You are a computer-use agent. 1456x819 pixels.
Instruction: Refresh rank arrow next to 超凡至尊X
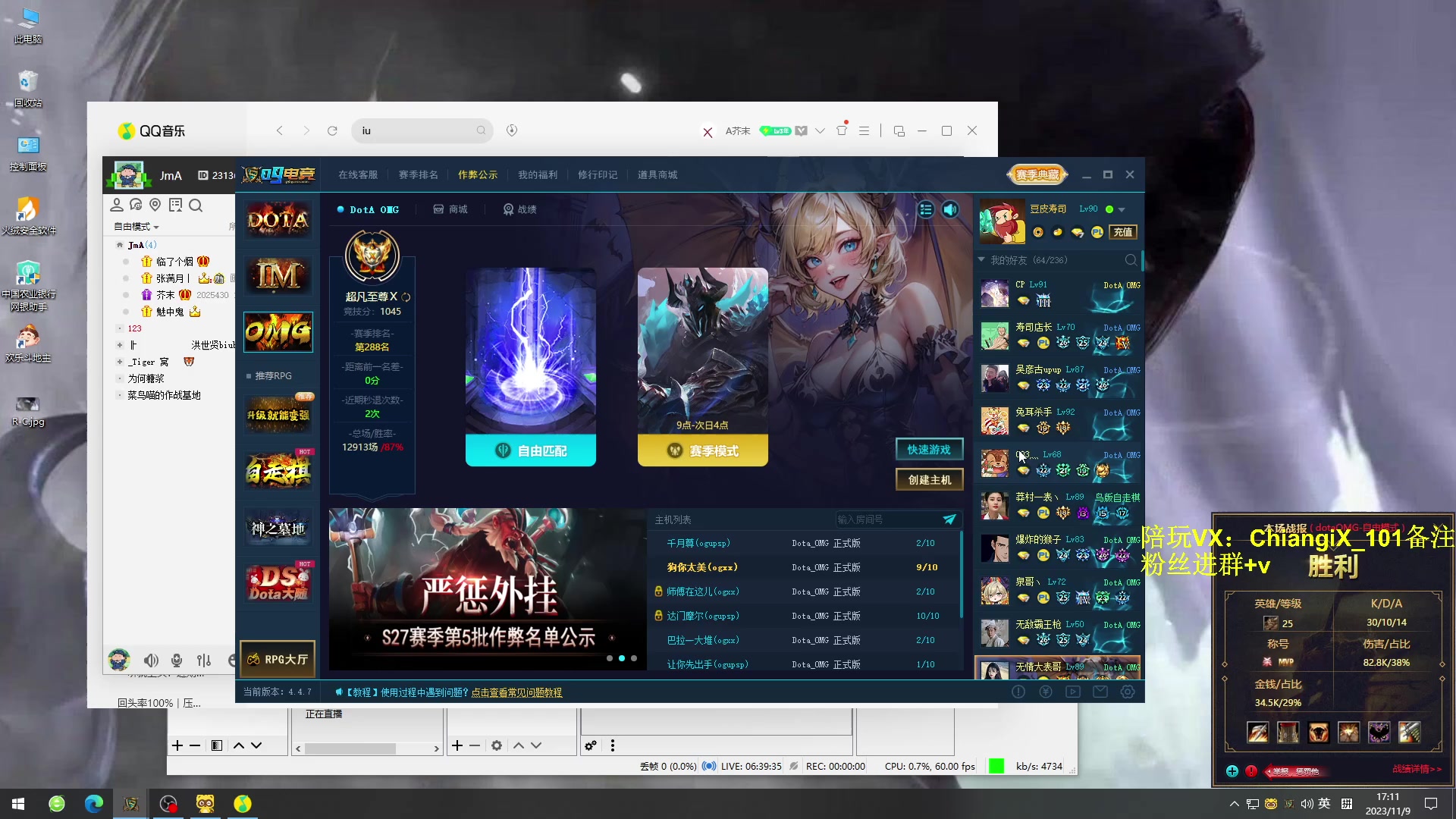pyautogui.click(x=406, y=297)
